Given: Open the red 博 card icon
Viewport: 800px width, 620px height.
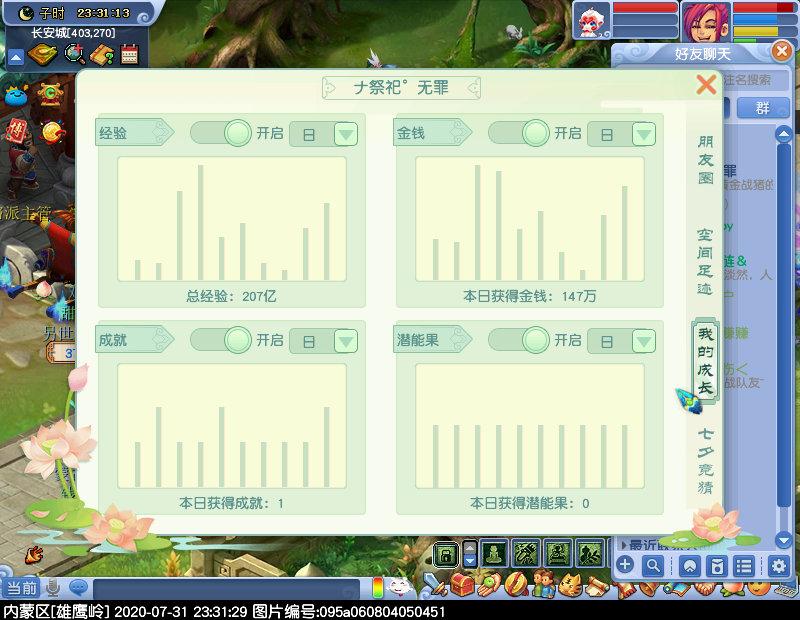Looking at the screenshot, I should [x=16, y=132].
